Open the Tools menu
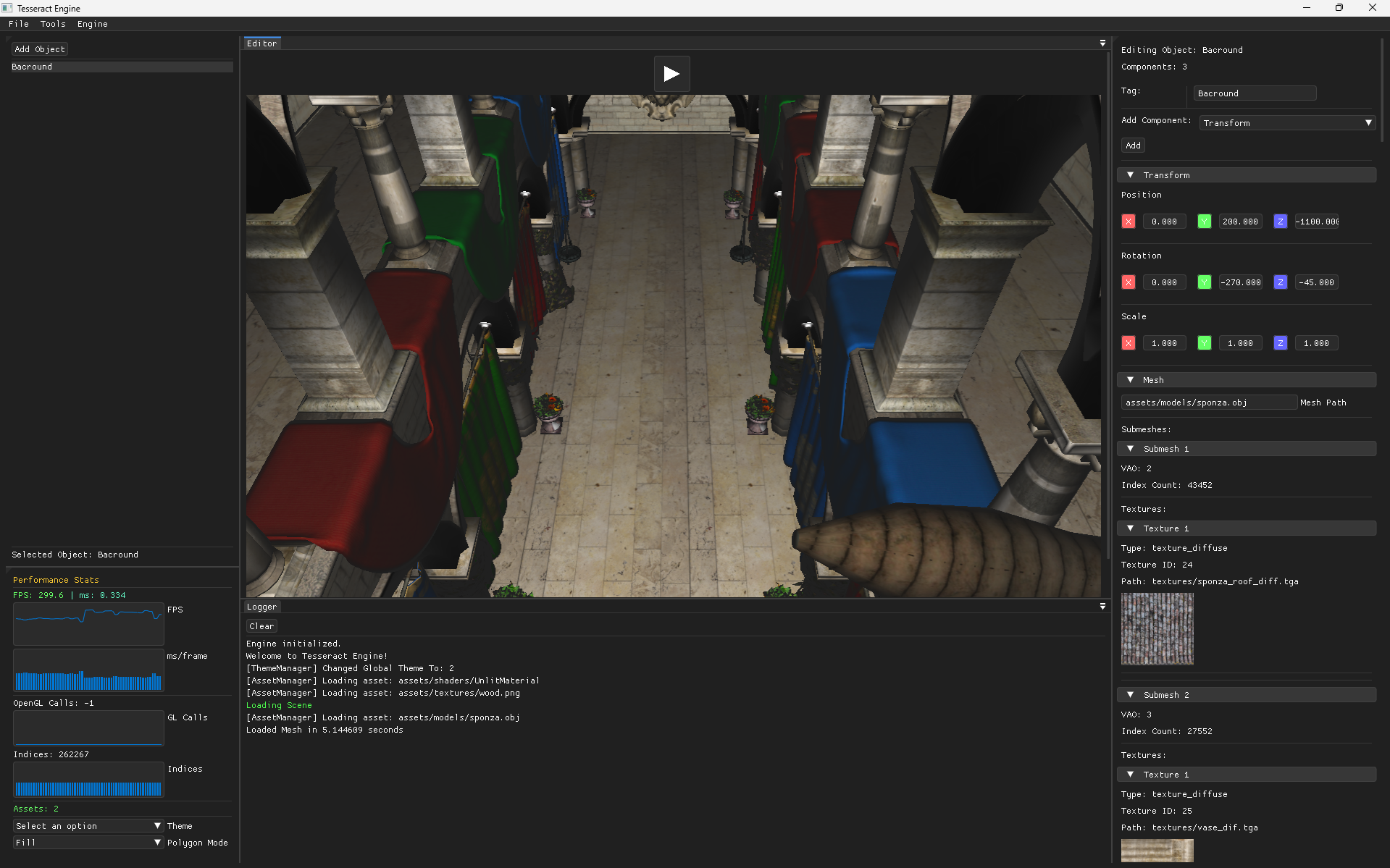The image size is (1390, 868). (x=53, y=24)
